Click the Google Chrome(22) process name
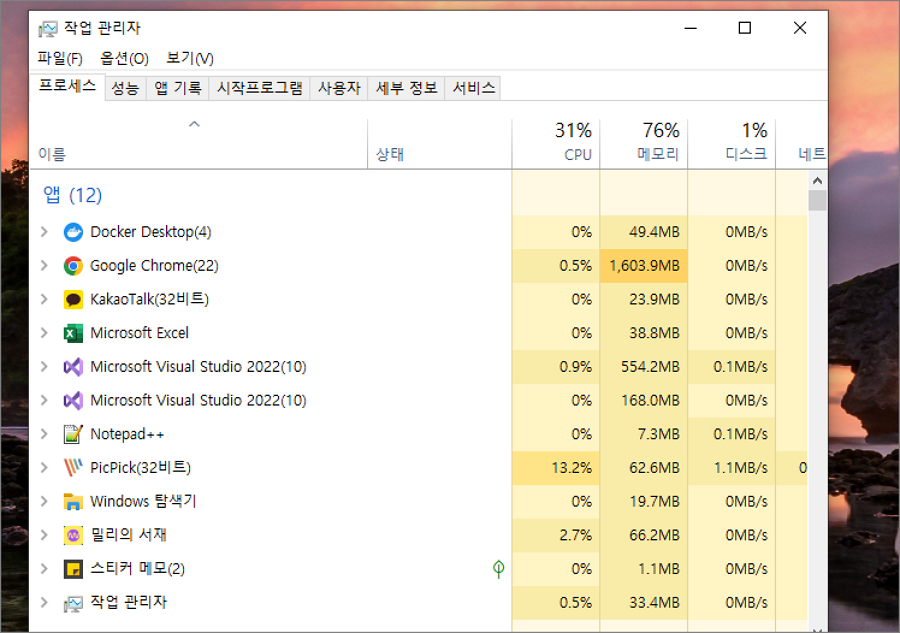This screenshot has width=900, height=633. 154,266
